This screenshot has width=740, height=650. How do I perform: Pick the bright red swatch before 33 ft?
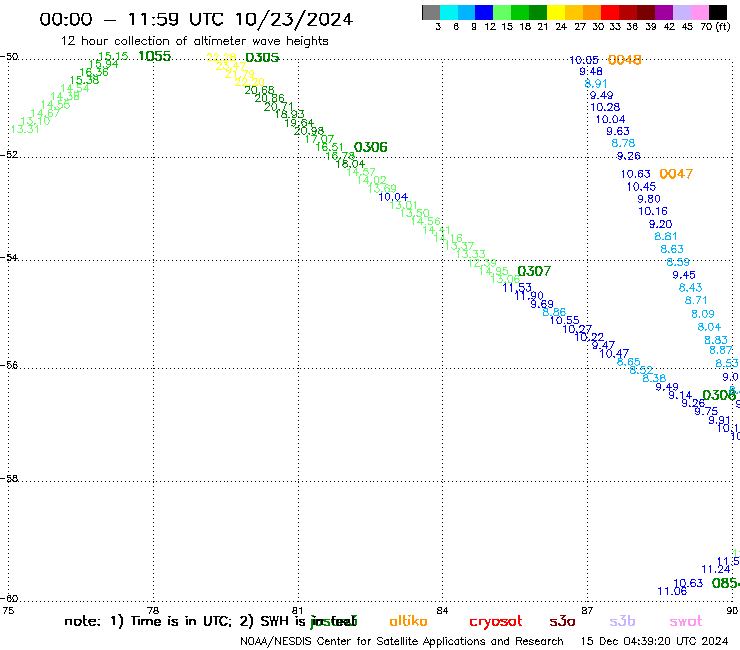tap(610, 12)
